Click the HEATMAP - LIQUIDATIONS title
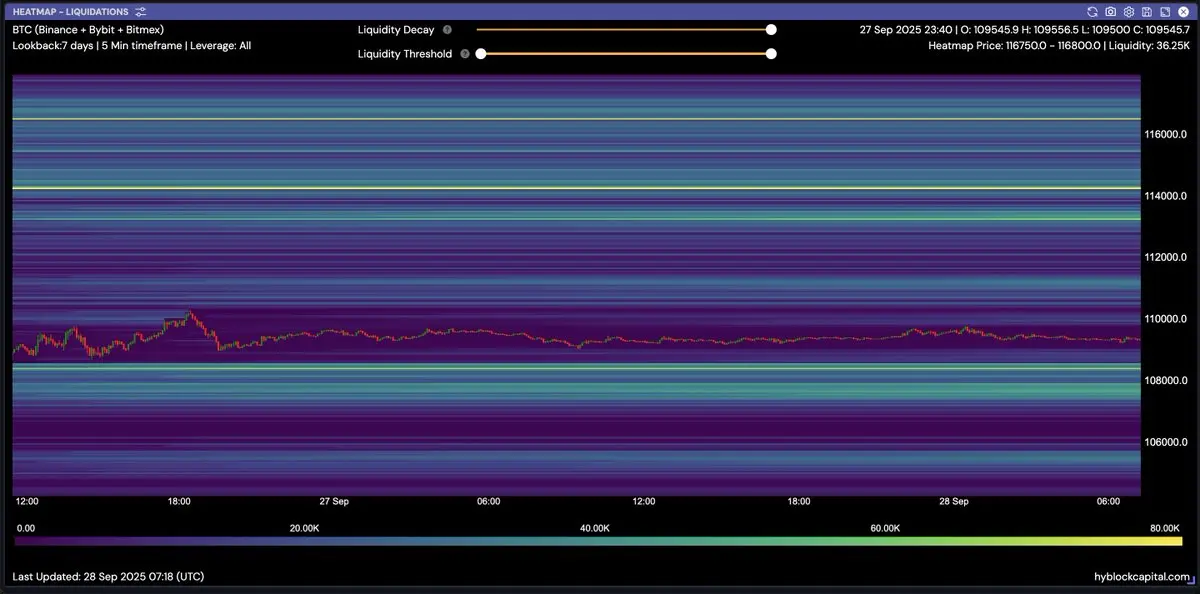 (70, 11)
